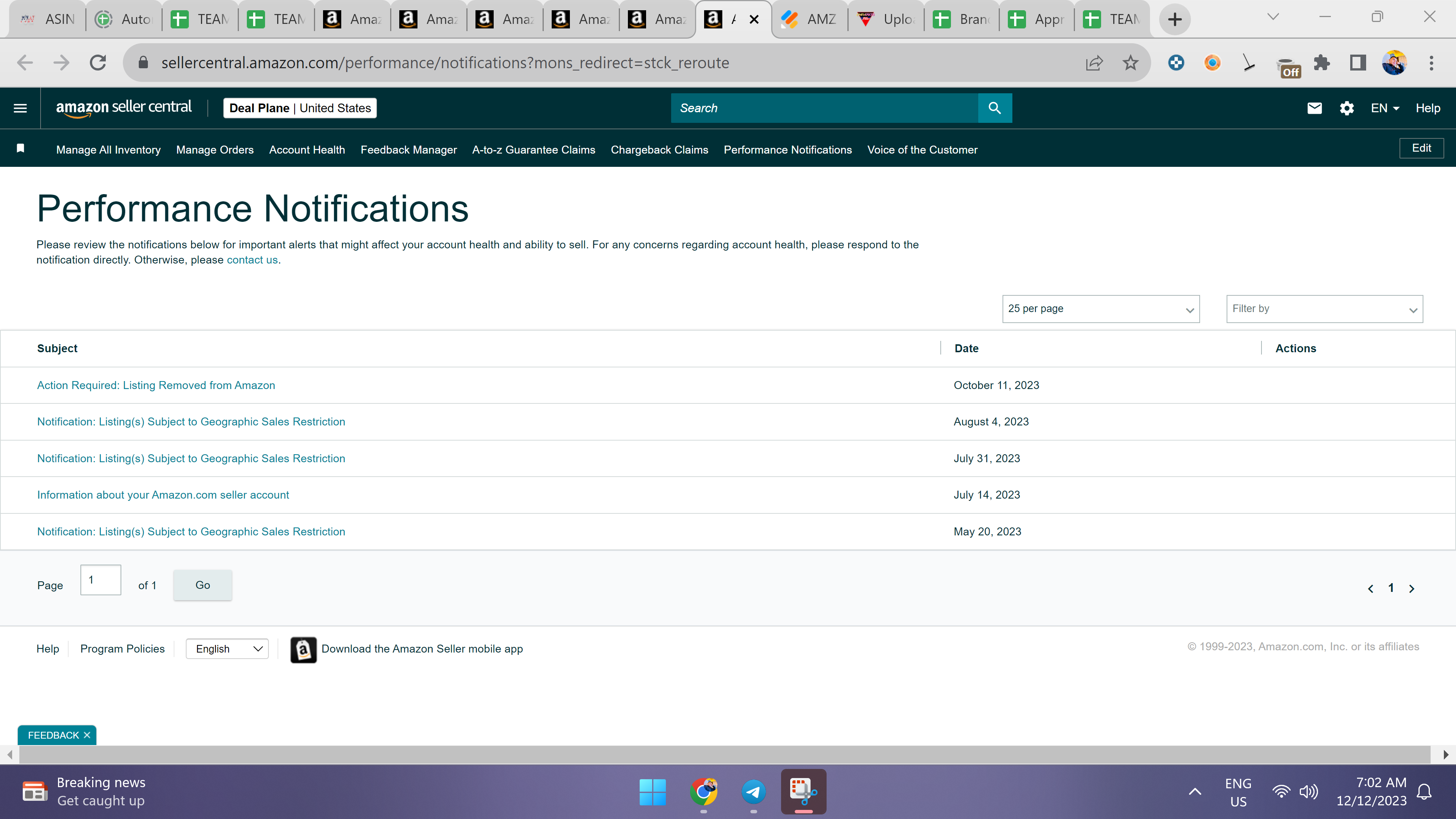Toggle the browser side panel
Image resolution: width=1456 pixels, height=819 pixels.
click(1358, 63)
